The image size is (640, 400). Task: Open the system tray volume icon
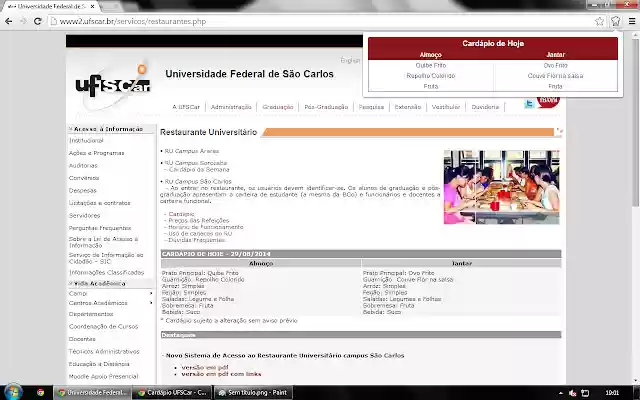click(573, 393)
